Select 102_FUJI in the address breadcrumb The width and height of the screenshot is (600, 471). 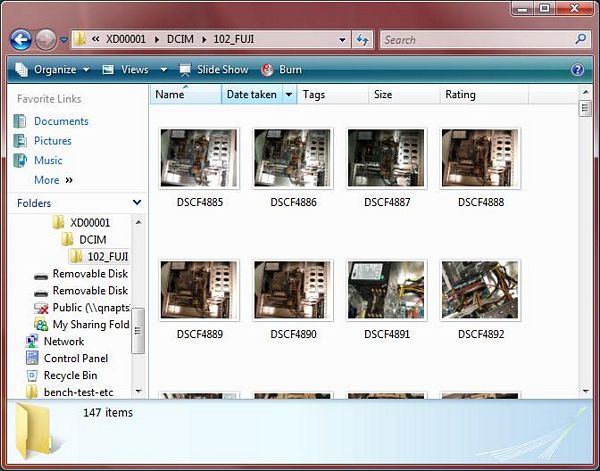(233, 39)
